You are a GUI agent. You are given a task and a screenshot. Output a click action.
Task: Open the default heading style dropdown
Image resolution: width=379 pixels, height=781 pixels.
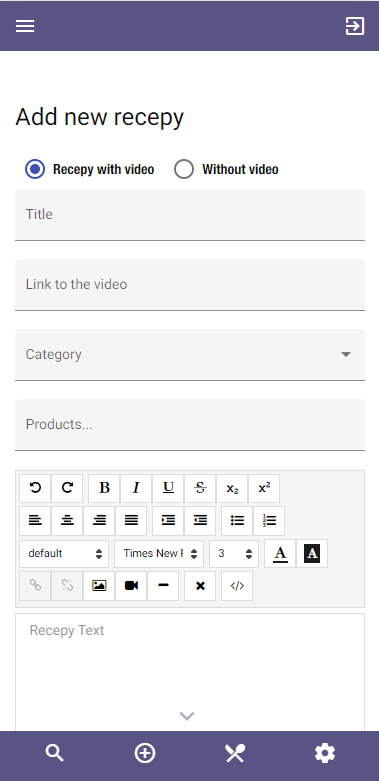tap(64, 553)
